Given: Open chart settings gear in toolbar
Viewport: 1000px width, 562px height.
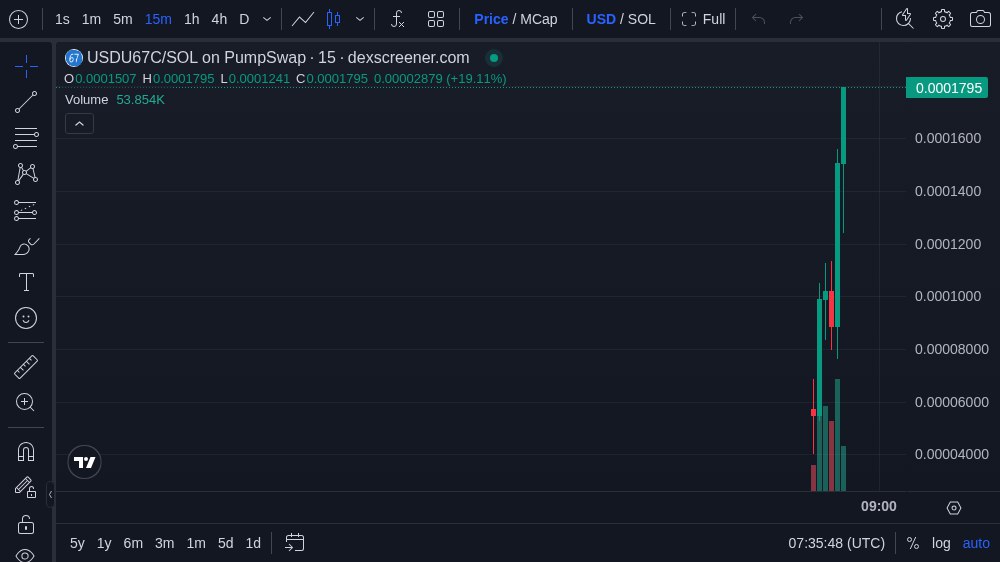Looking at the screenshot, I should pos(942,19).
